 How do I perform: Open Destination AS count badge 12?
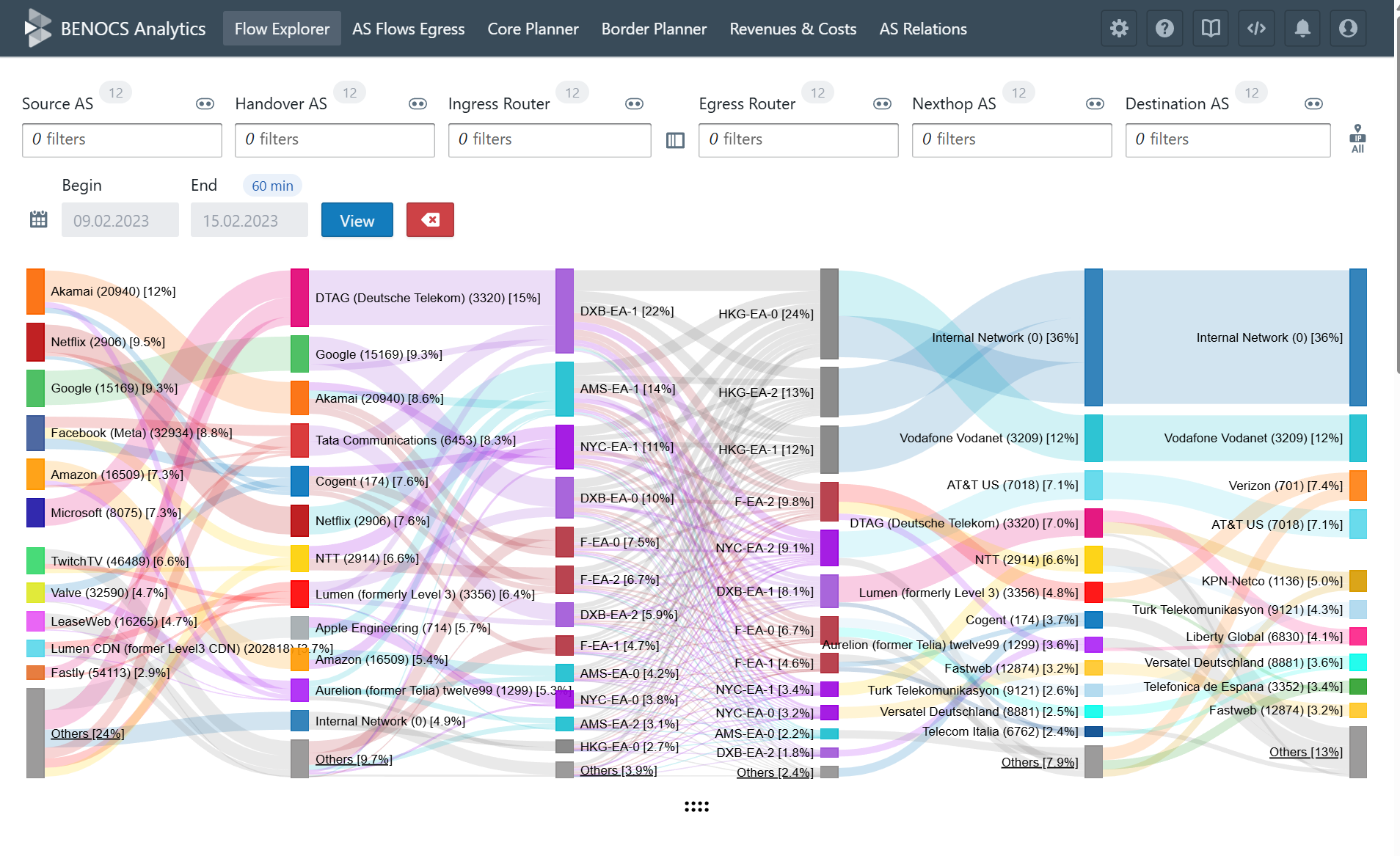pos(1252,92)
